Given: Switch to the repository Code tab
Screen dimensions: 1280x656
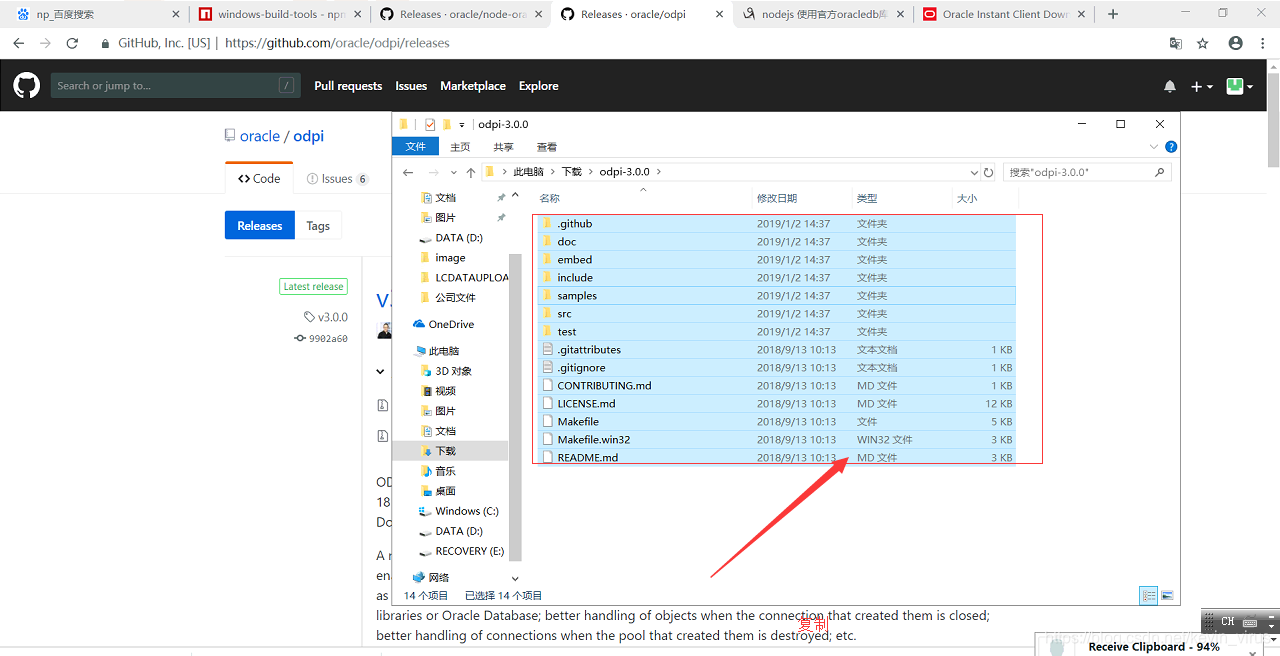Looking at the screenshot, I should coord(259,179).
